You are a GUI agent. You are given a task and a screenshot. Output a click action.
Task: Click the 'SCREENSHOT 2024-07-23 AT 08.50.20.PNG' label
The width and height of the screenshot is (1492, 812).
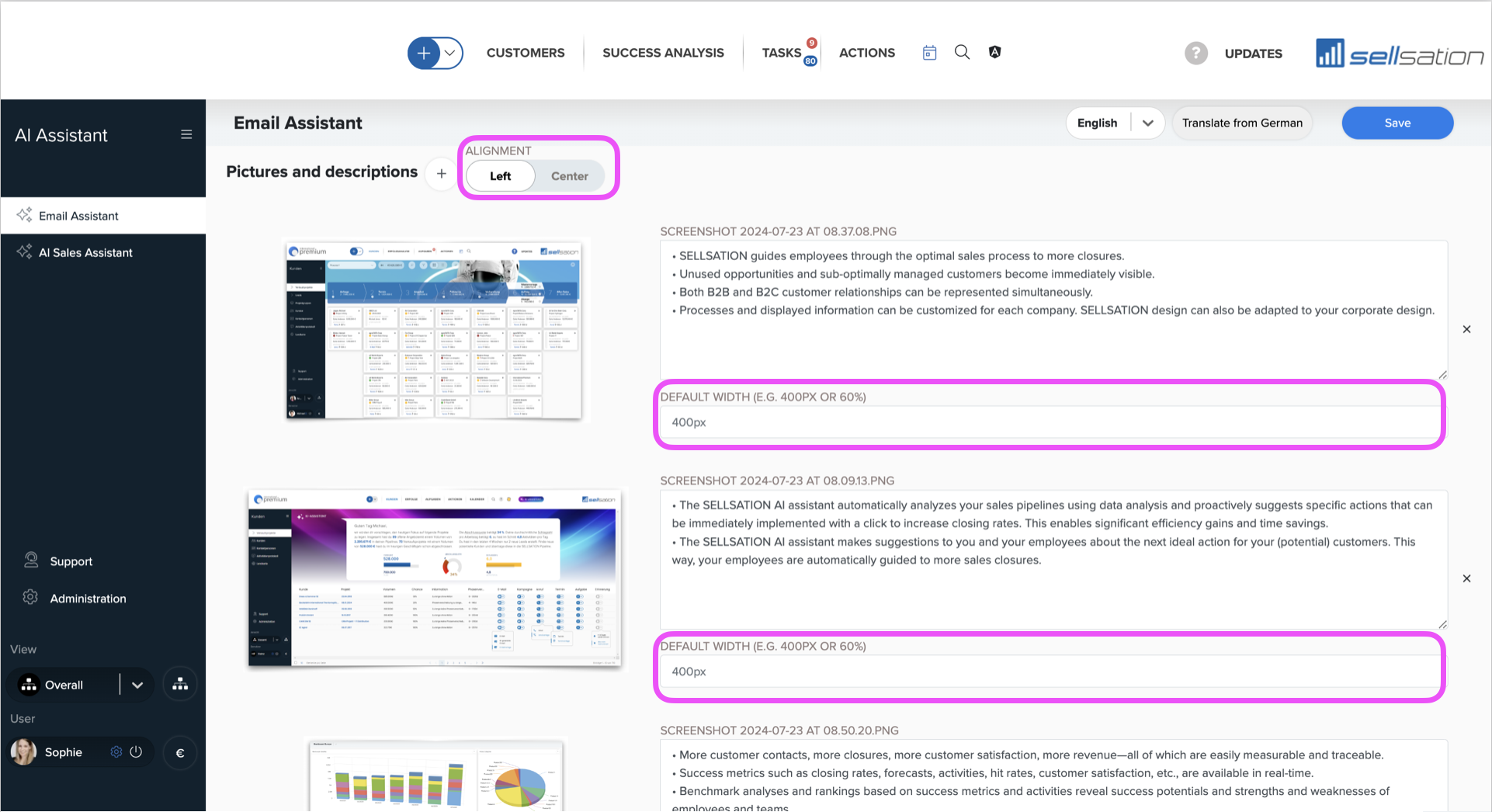tap(779, 730)
